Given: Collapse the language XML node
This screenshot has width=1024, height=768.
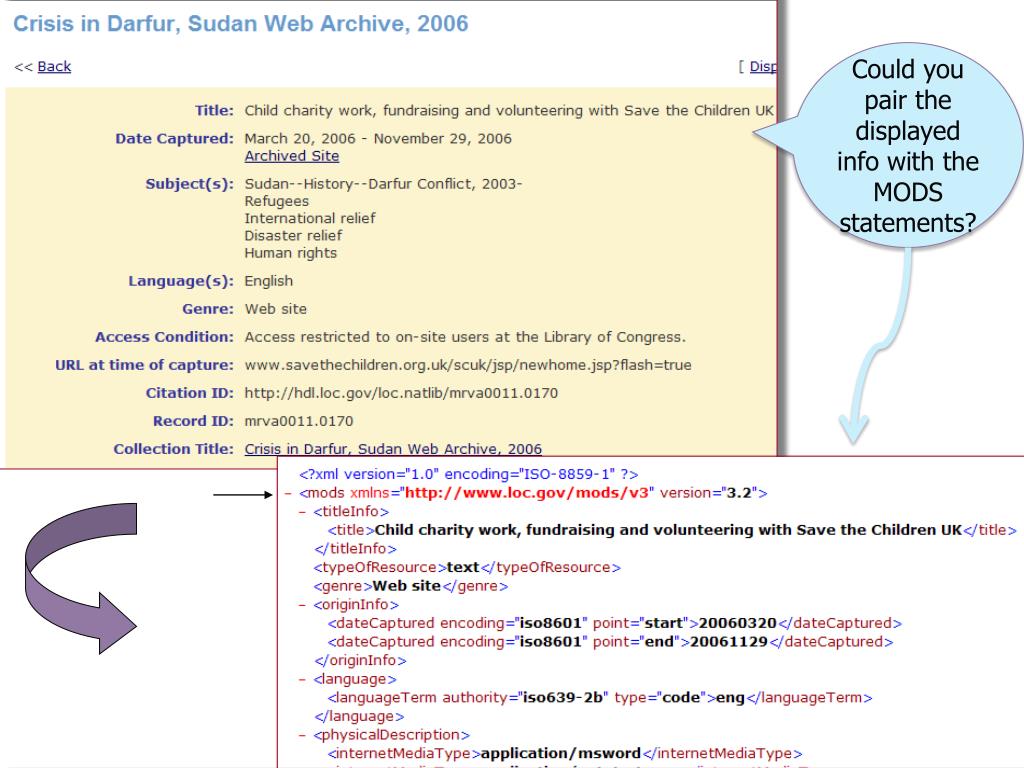Looking at the screenshot, I should [x=302, y=680].
